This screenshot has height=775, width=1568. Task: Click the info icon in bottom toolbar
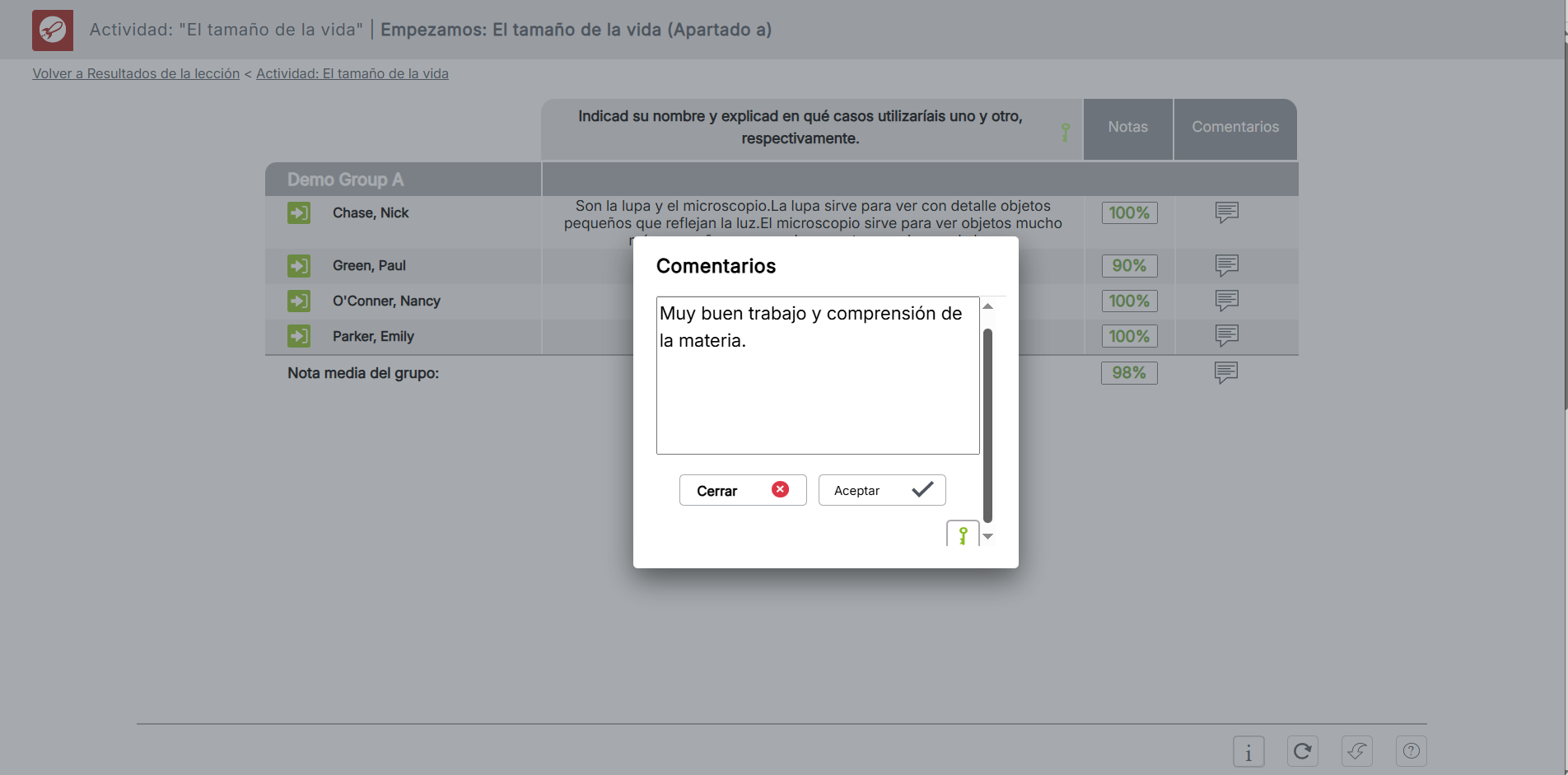coord(1248,751)
